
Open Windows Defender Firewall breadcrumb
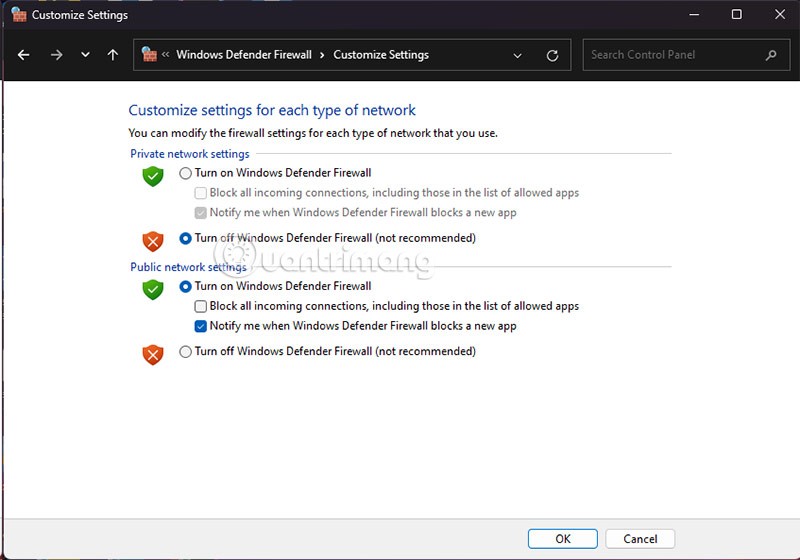[x=244, y=55]
